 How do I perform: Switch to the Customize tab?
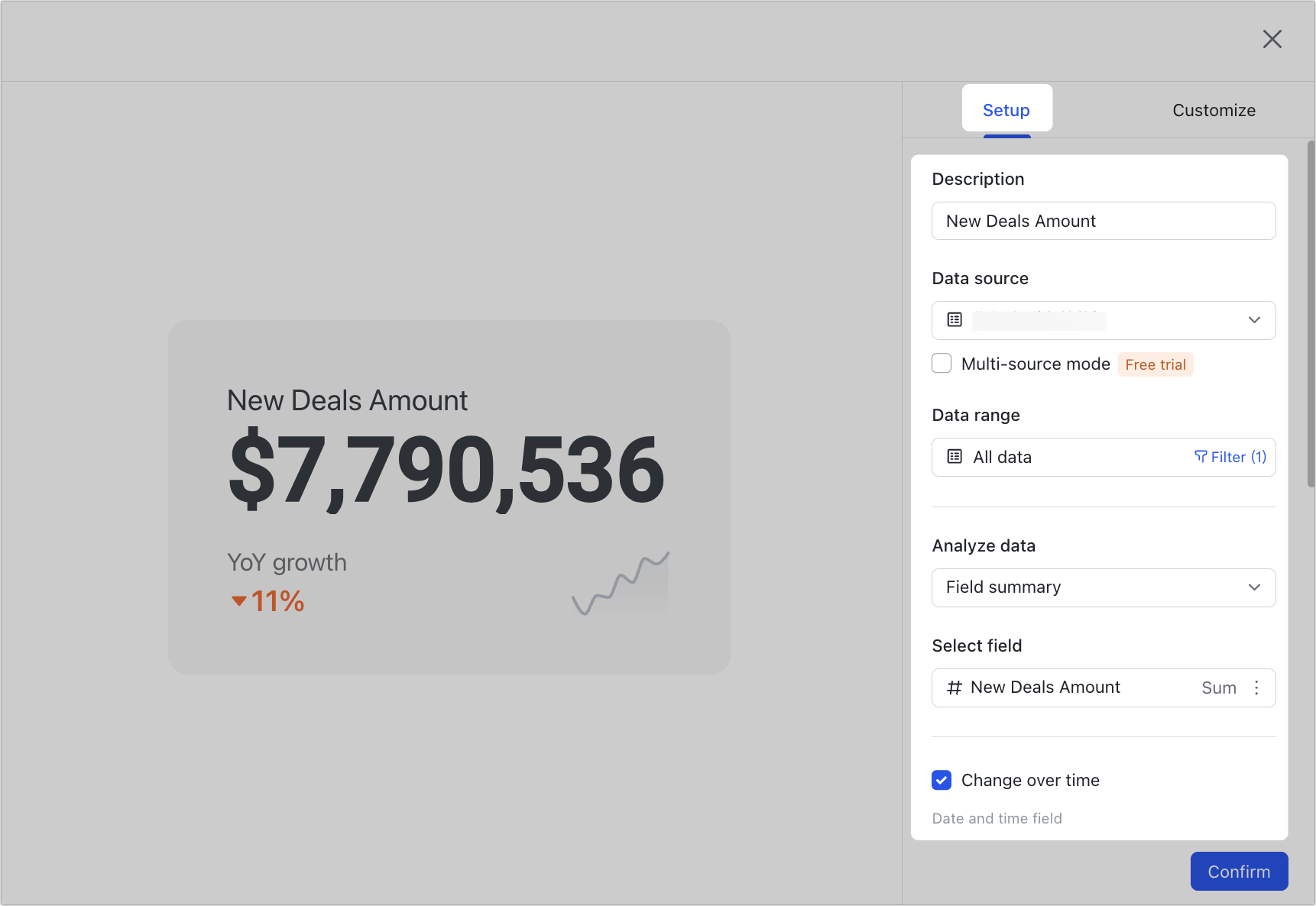(1214, 110)
